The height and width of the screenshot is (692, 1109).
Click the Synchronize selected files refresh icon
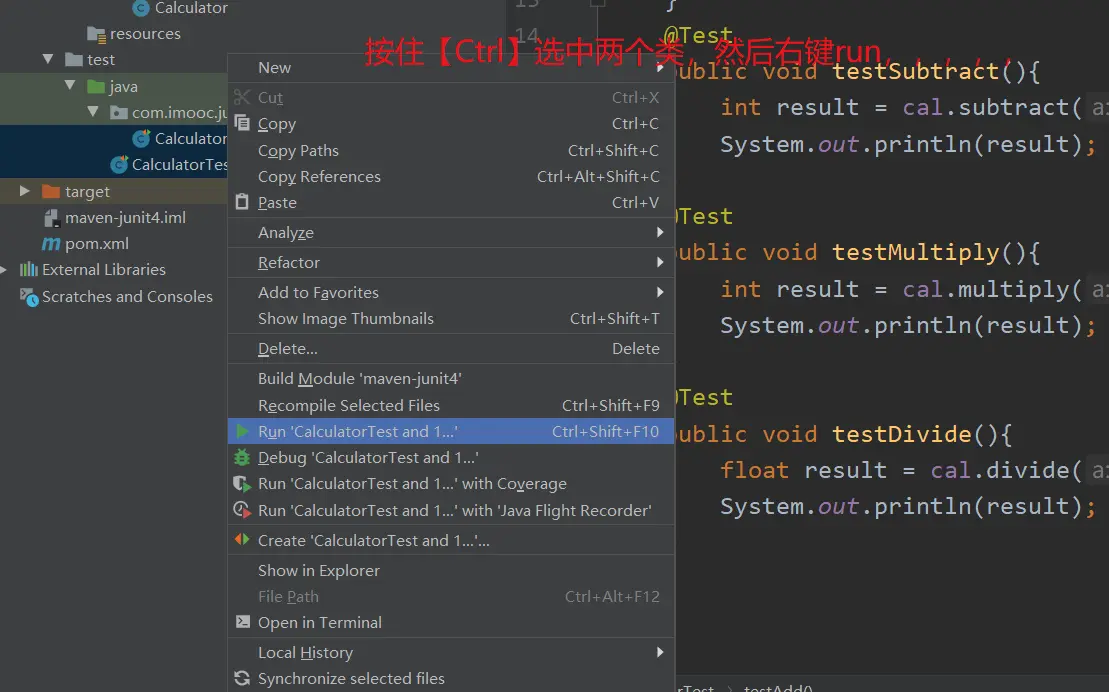pyautogui.click(x=241, y=678)
